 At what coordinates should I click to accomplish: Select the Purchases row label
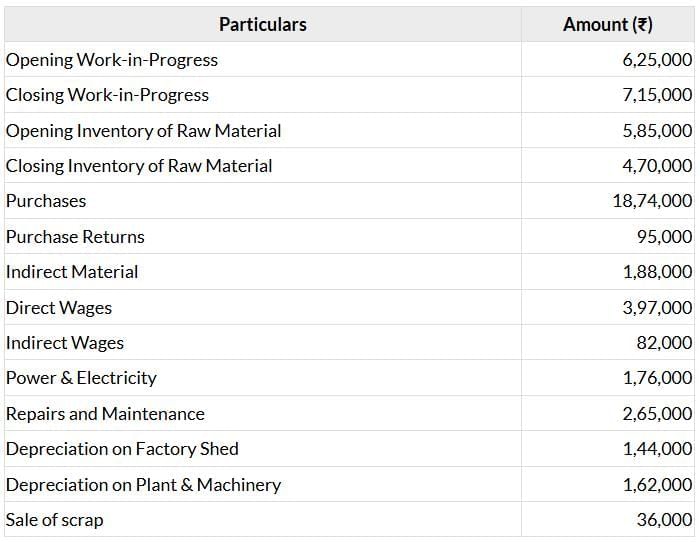46,201
